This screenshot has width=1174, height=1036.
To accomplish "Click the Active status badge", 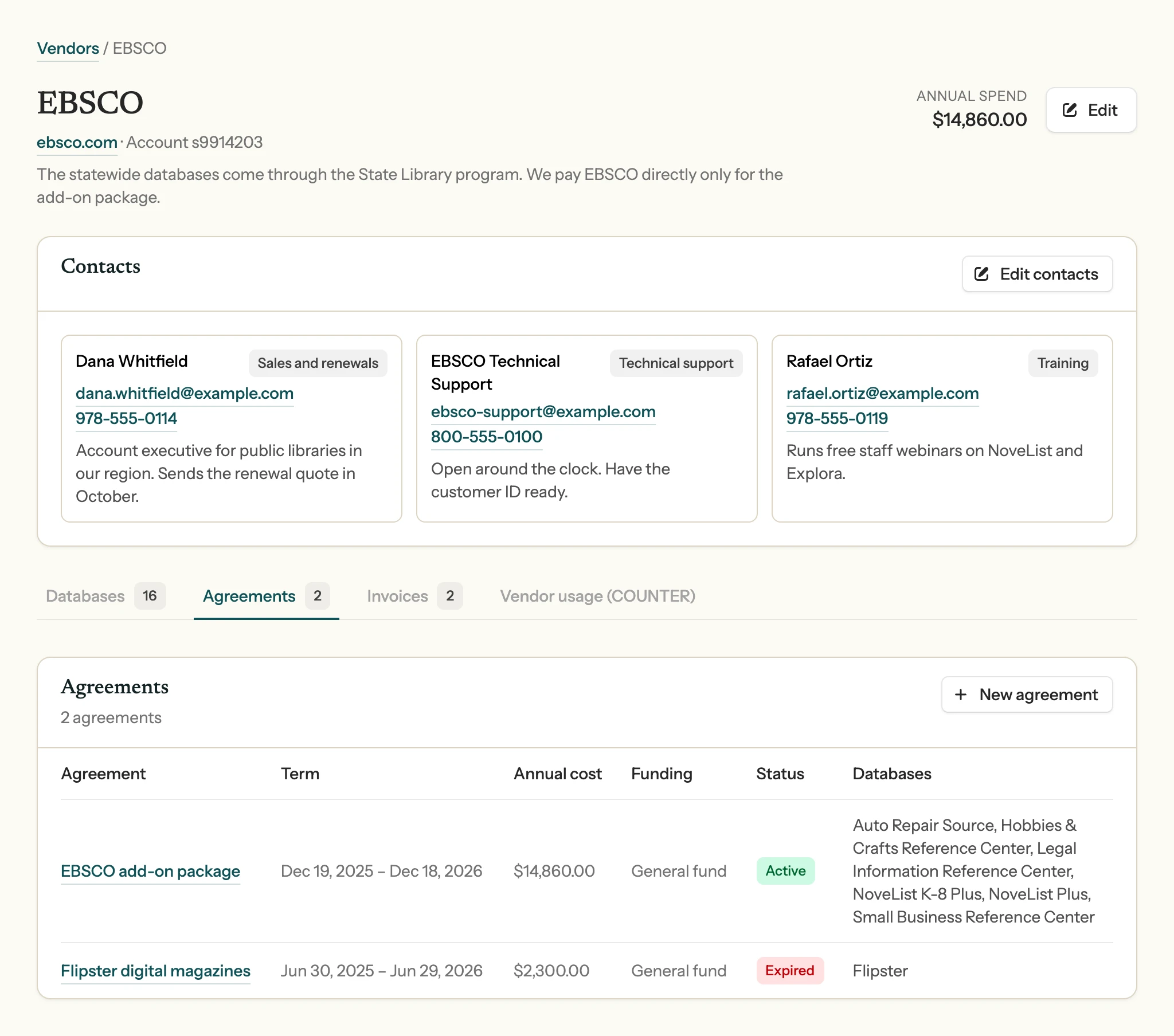I will [785, 871].
